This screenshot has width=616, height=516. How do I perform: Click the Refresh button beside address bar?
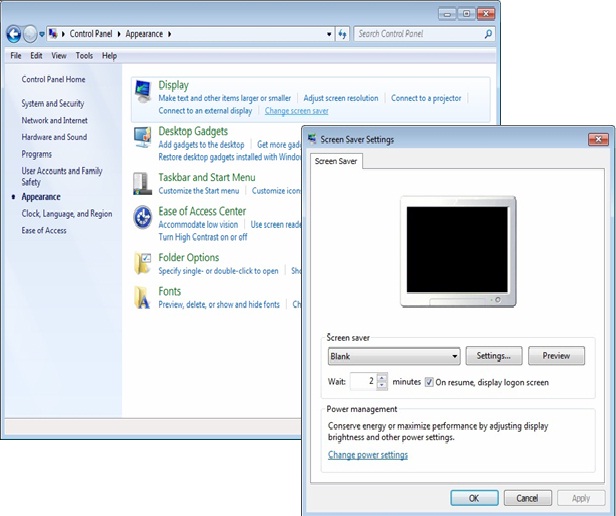(343, 34)
